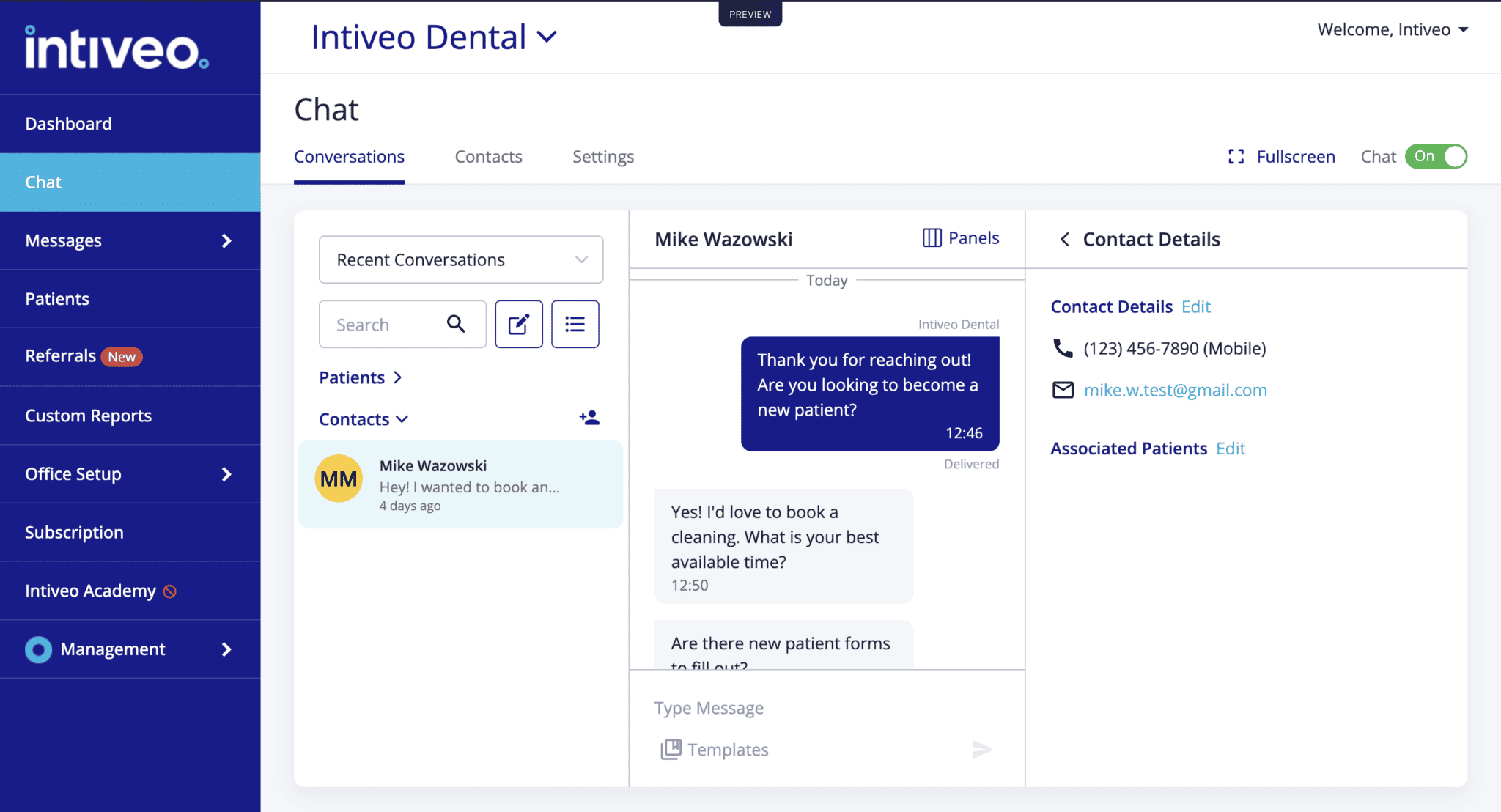Click the mike.w.test@gmail.com email link
1501x812 pixels.
point(1175,390)
